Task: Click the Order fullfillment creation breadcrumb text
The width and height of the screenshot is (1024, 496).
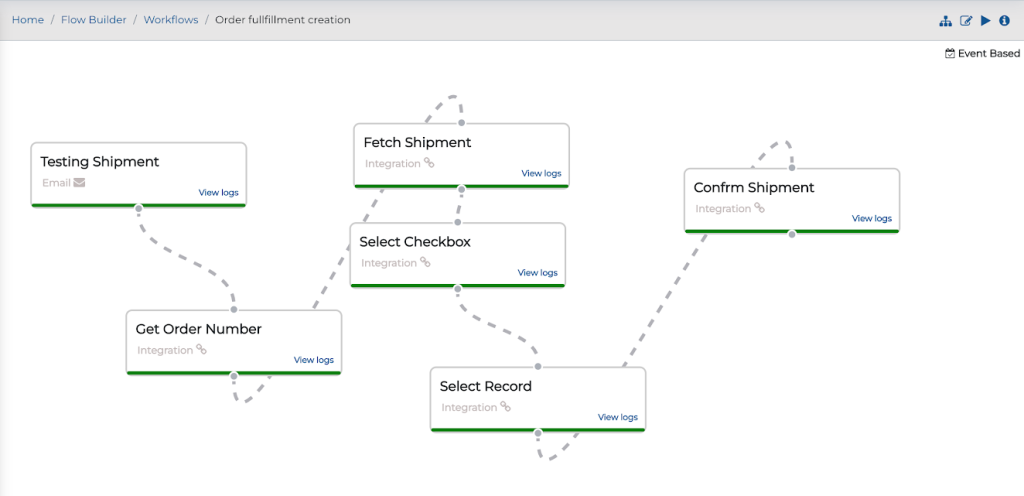Action: [x=283, y=20]
